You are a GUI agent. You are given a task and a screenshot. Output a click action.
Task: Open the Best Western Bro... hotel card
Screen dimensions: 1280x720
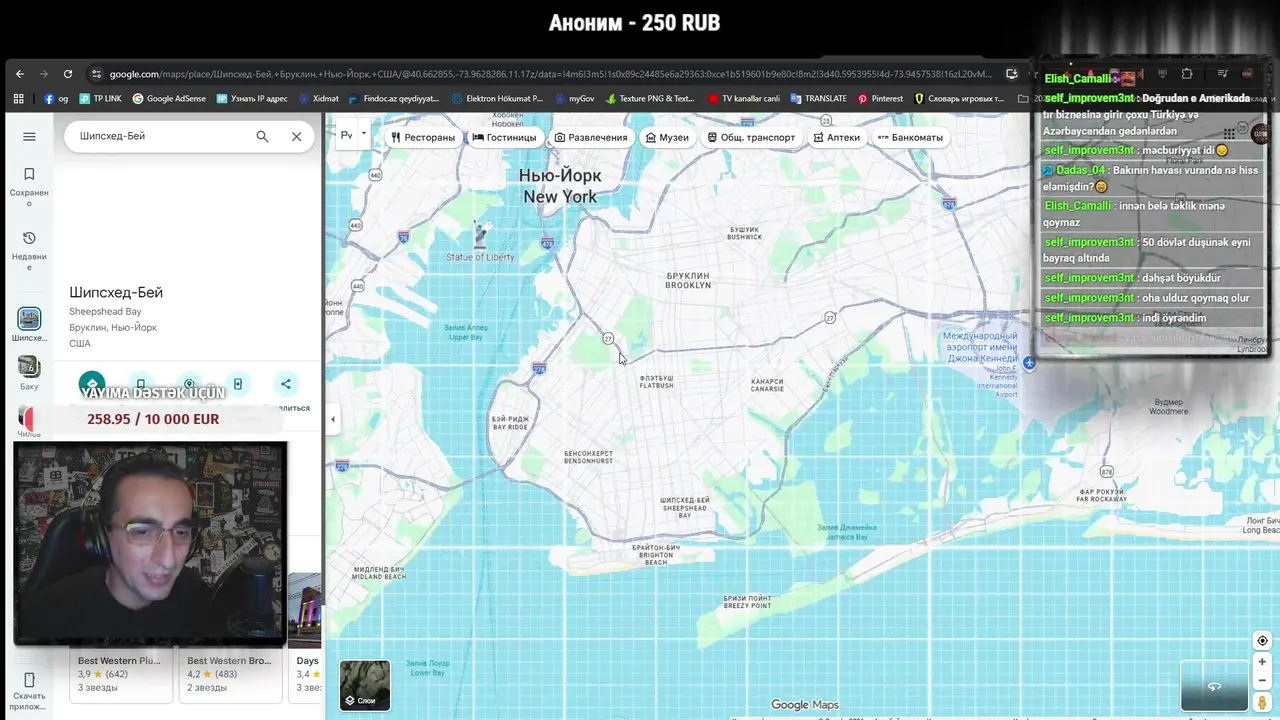(229, 673)
